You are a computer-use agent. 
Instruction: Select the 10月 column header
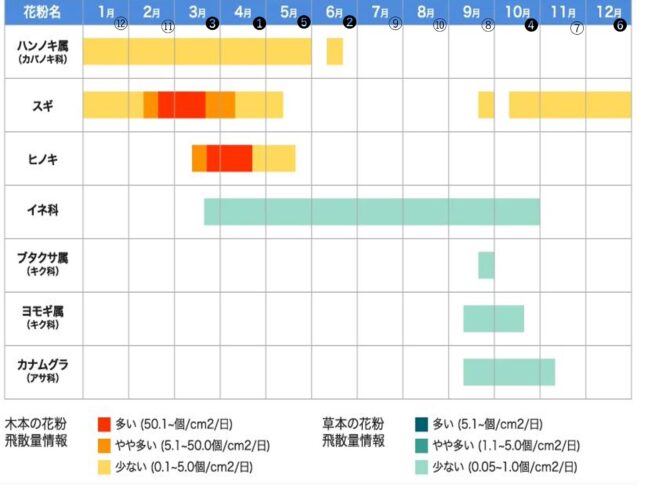pyautogui.click(x=517, y=12)
